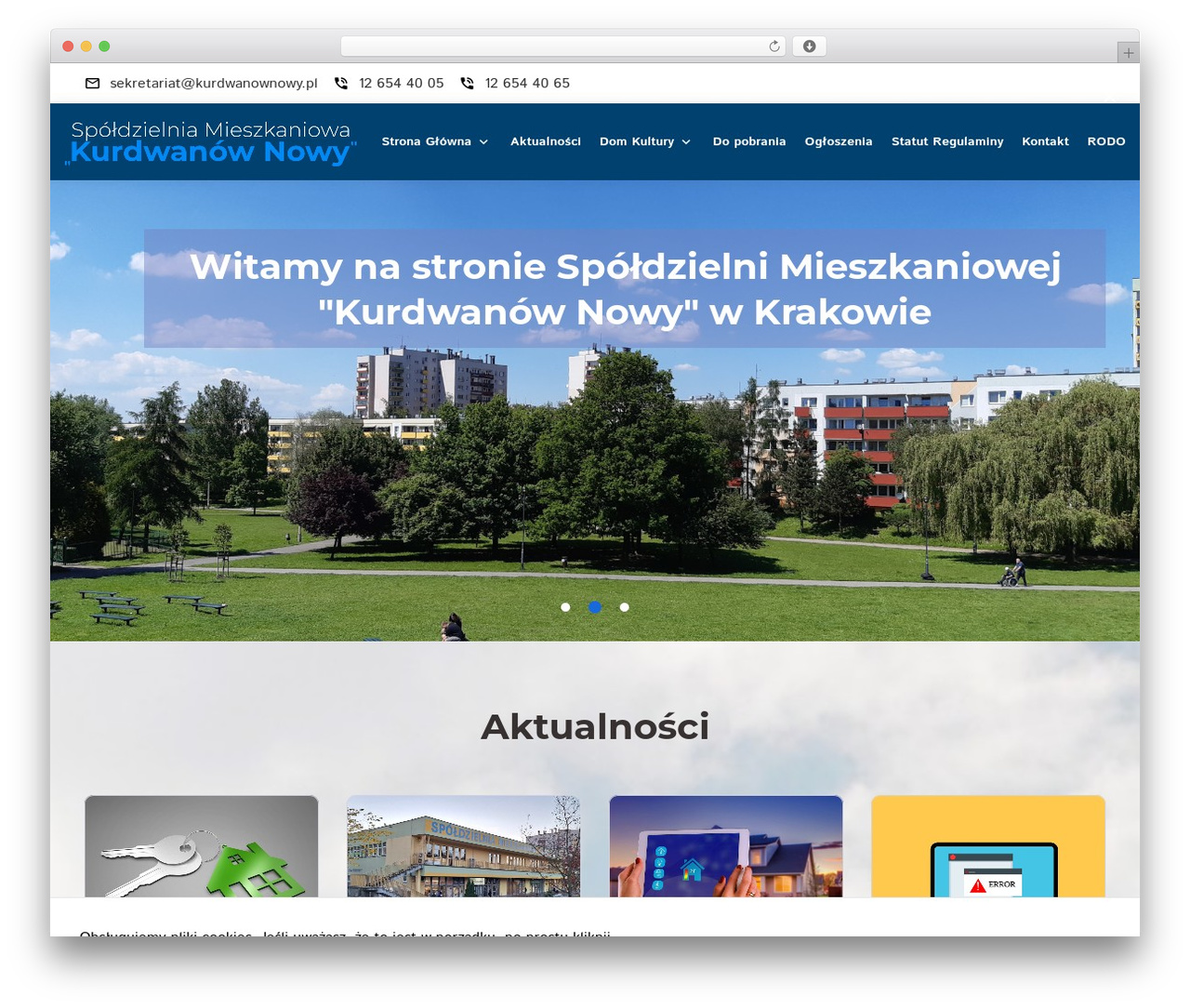Go to Do pobrania page
This screenshot has width=1190, height=1008.
coord(749,141)
